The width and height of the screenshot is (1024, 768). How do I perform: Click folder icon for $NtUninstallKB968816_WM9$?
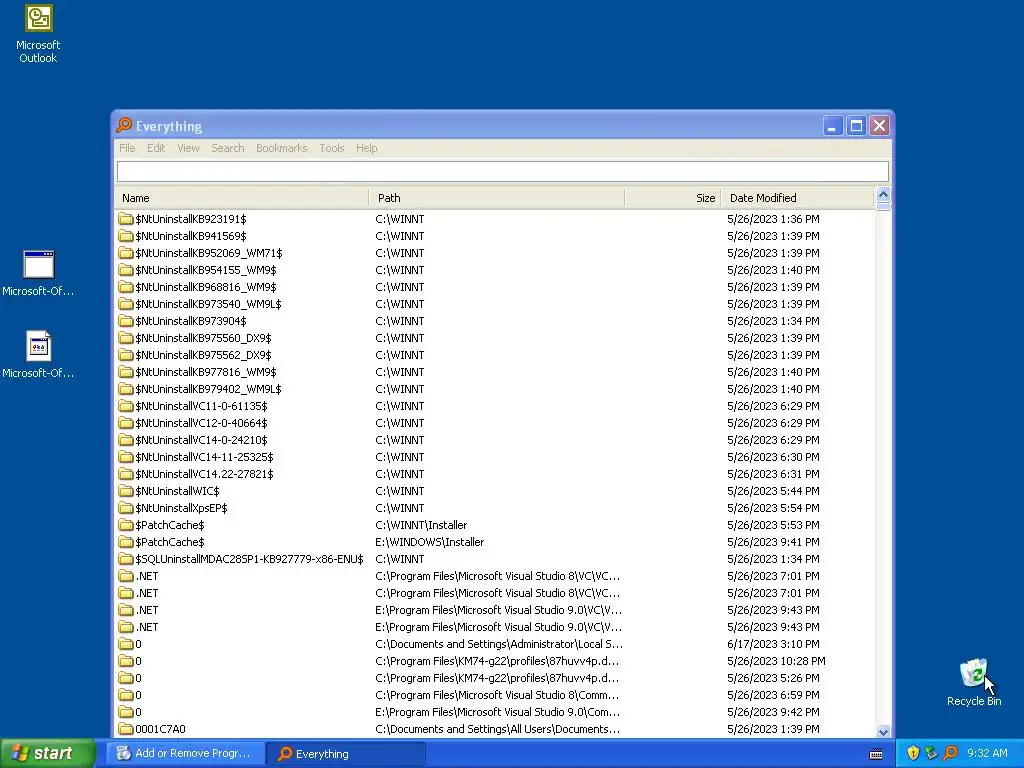pyautogui.click(x=125, y=287)
